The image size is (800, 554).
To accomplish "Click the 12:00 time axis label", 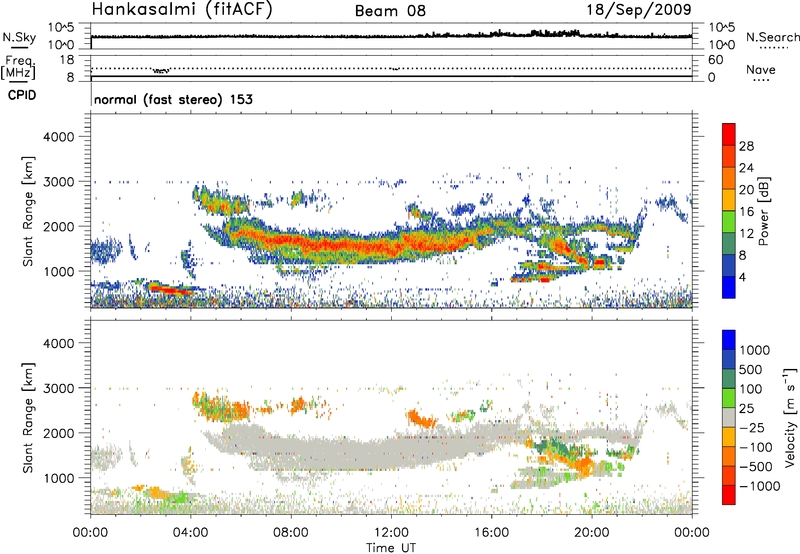I will (x=391, y=533).
